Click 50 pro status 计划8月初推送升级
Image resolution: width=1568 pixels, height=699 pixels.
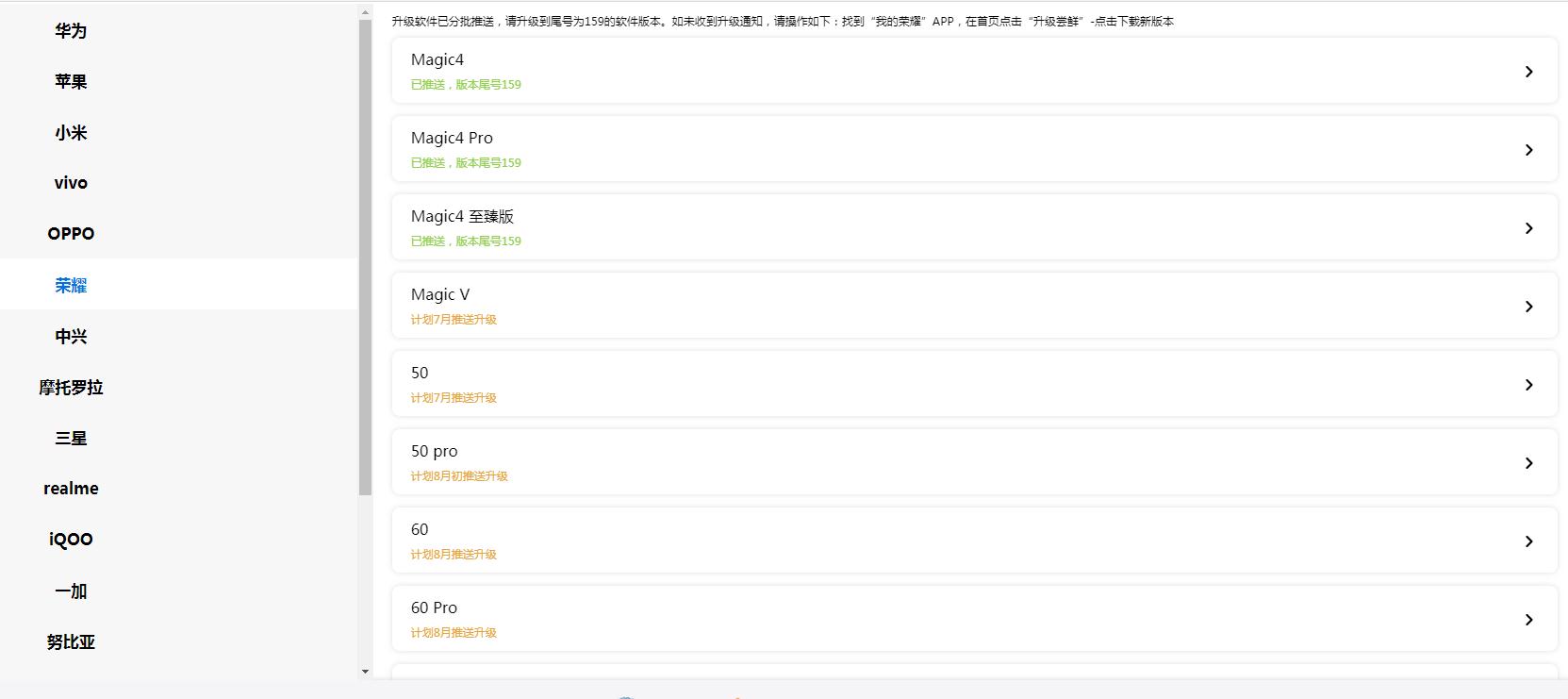459,476
